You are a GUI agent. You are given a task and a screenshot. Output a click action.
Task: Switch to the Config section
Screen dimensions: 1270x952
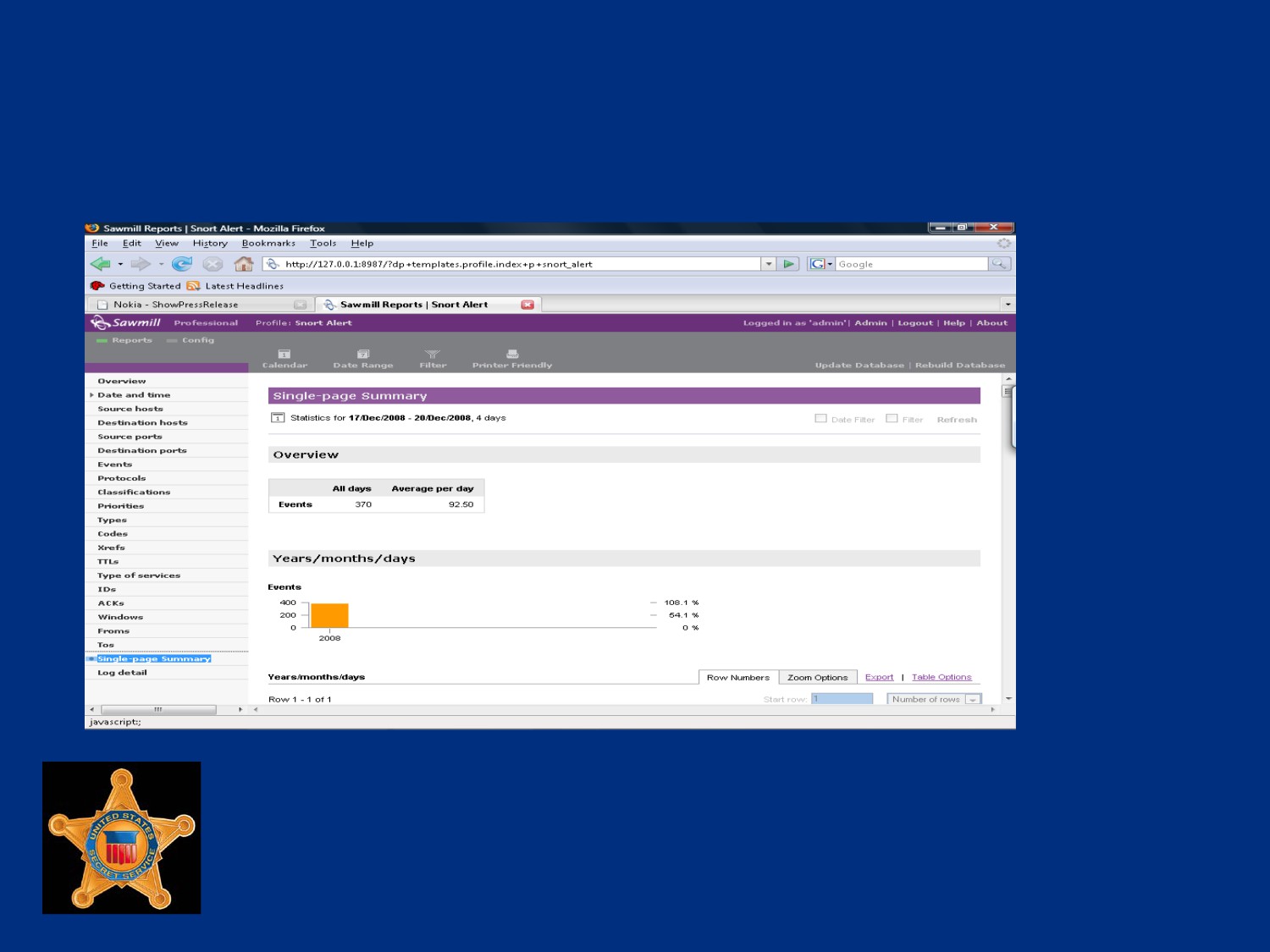(x=190, y=340)
